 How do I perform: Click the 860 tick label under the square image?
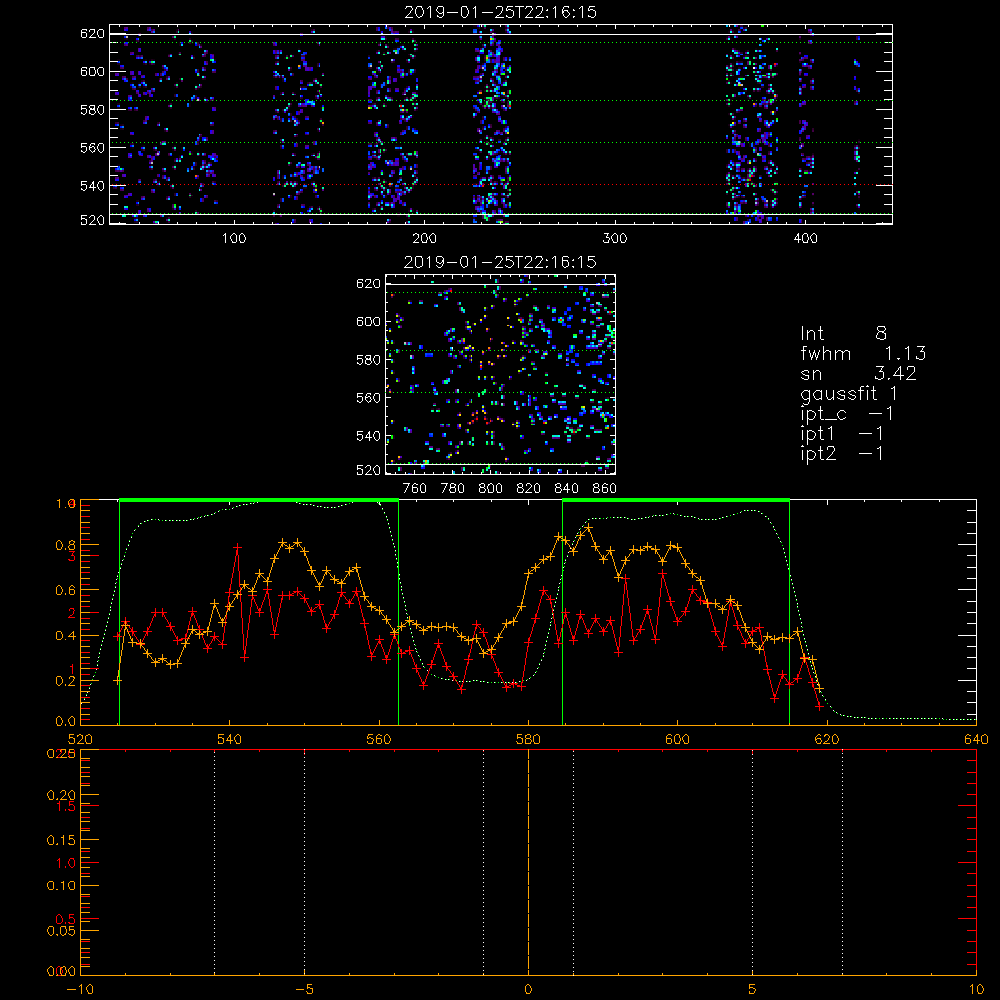pyautogui.click(x=605, y=489)
